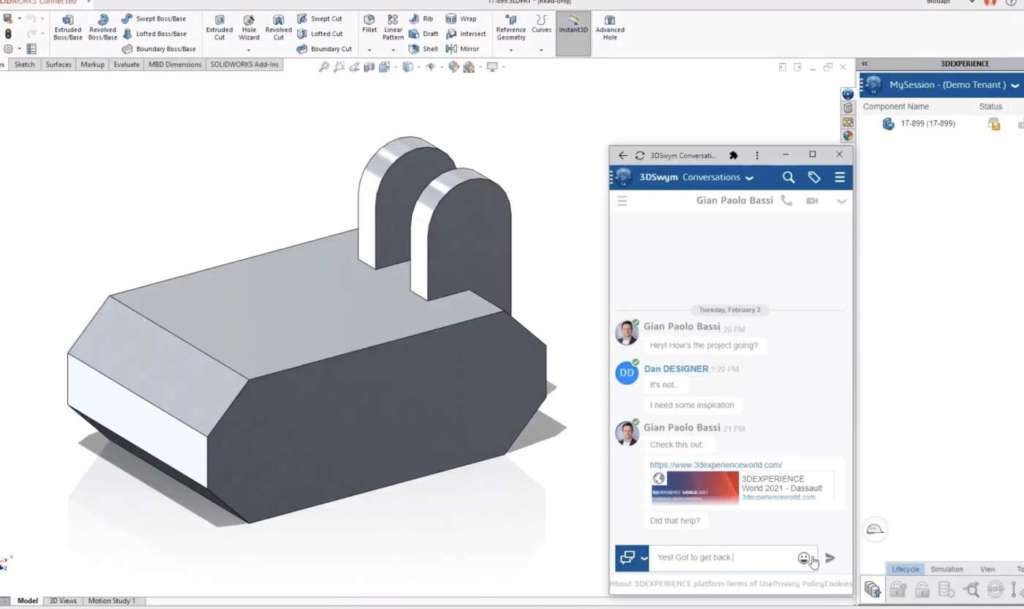Click the tag icon in 3DSwym header
This screenshot has width=1024, height=609.
(x=814, y=177)
